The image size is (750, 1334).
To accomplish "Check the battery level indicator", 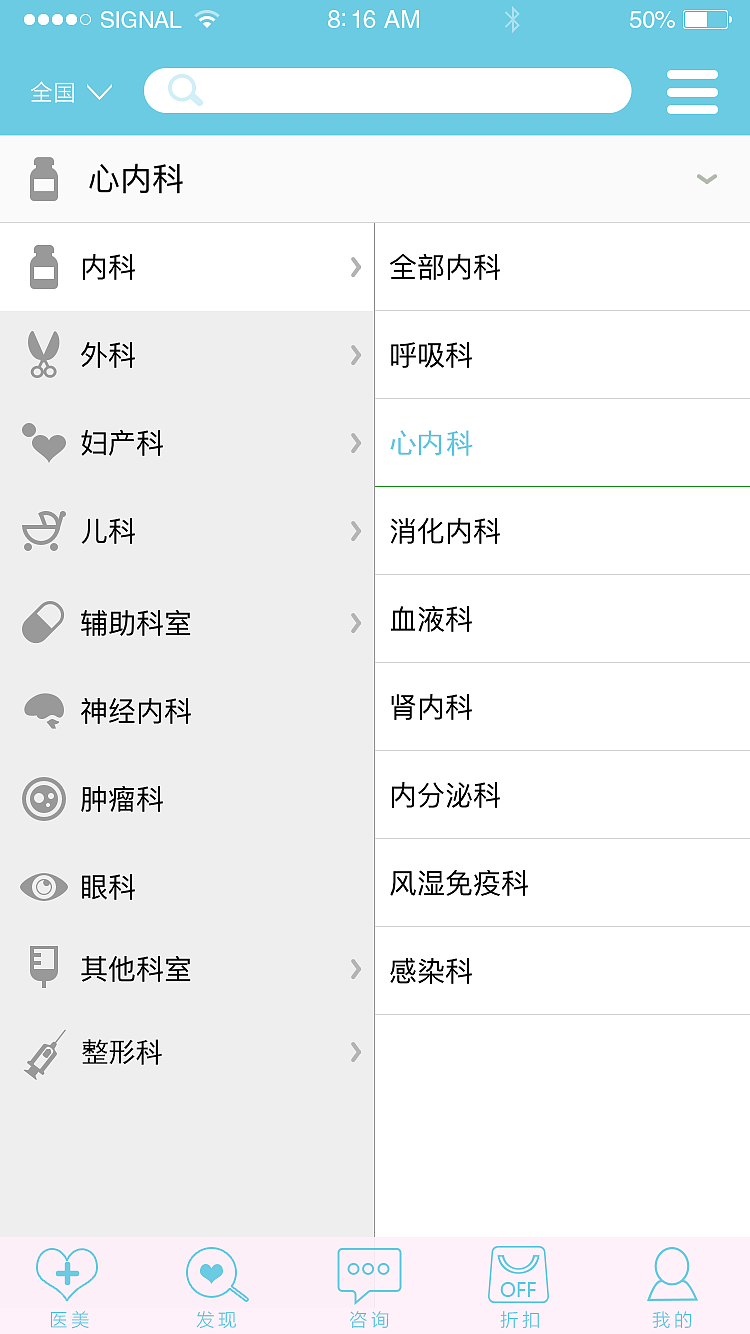I will 706,18.
